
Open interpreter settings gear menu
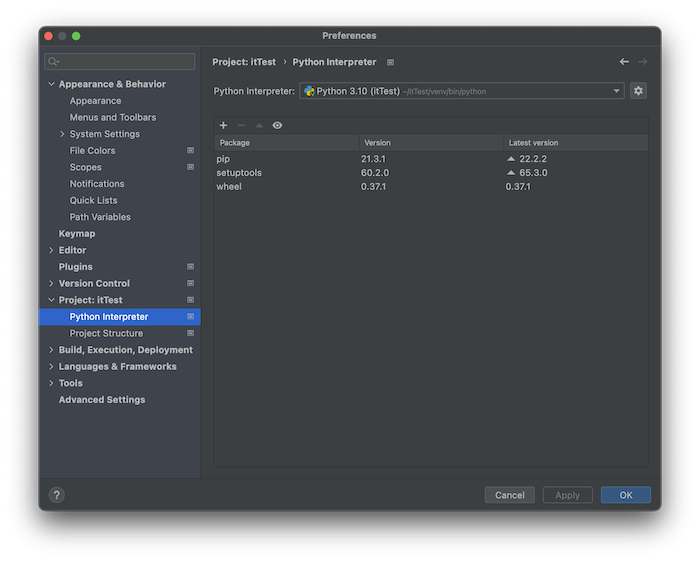[638, 91]
